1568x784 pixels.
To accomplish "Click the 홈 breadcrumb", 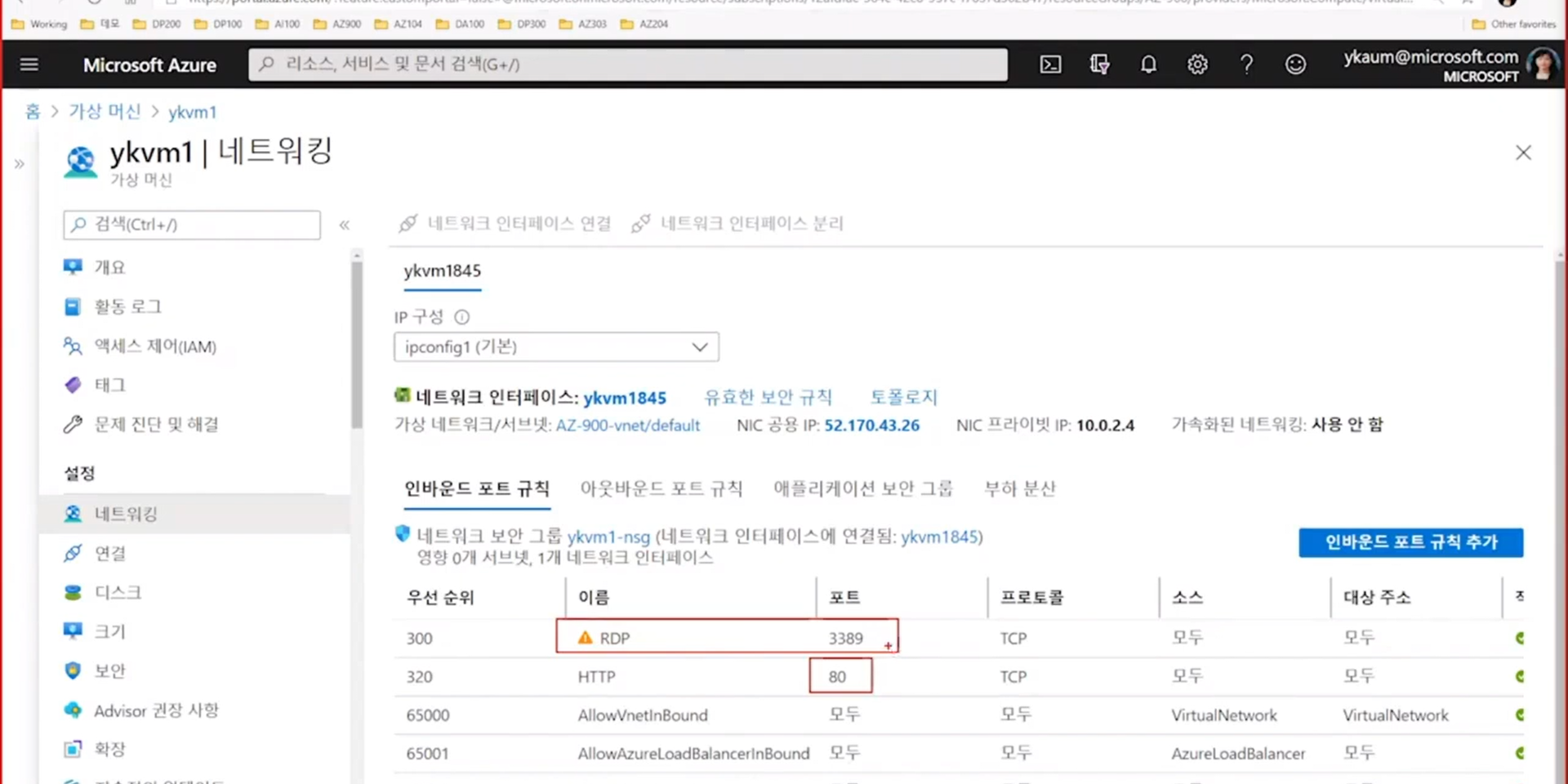I will coord(33,112).
